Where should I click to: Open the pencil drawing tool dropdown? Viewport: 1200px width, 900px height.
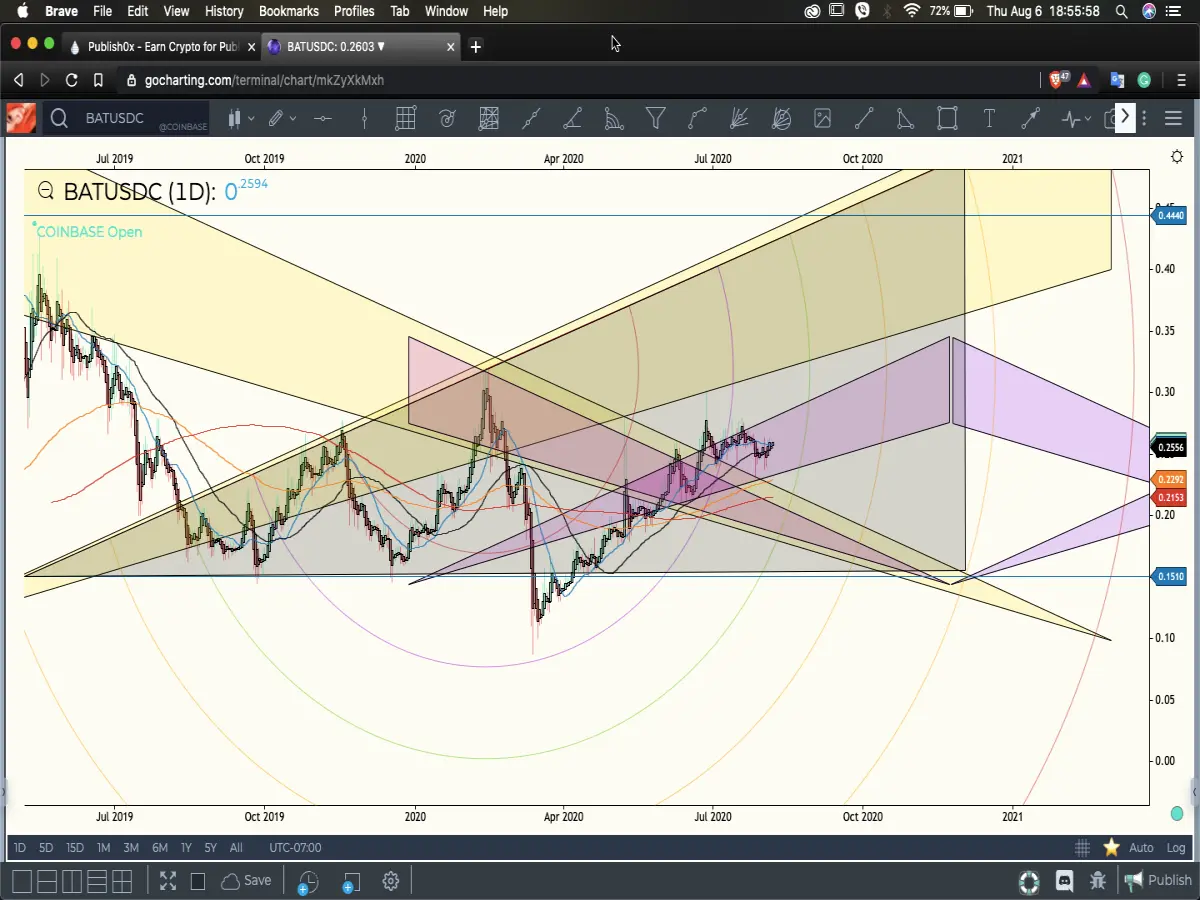[281, 119]
